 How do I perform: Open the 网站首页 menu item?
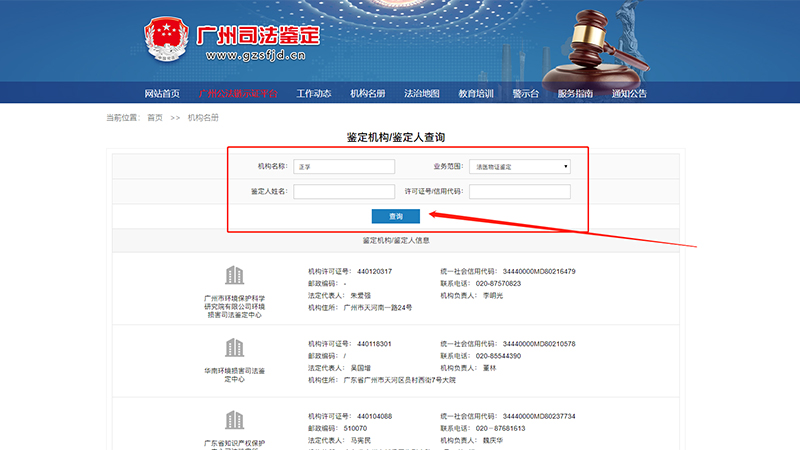tap(162, 94)
